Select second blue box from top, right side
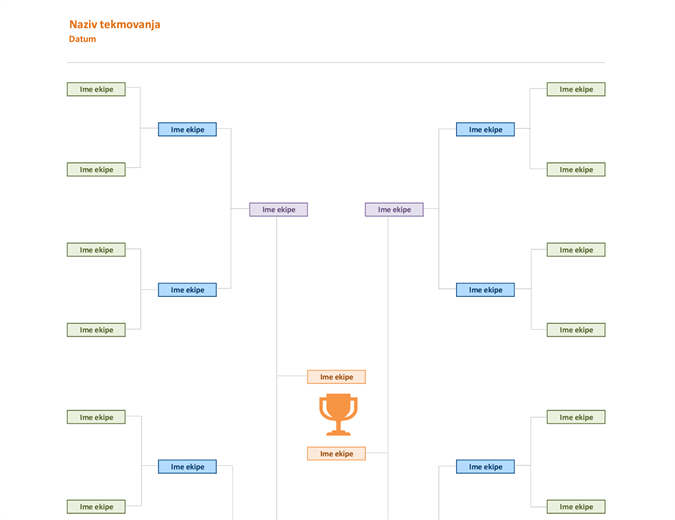675x520 pixels. click(485, 290)
